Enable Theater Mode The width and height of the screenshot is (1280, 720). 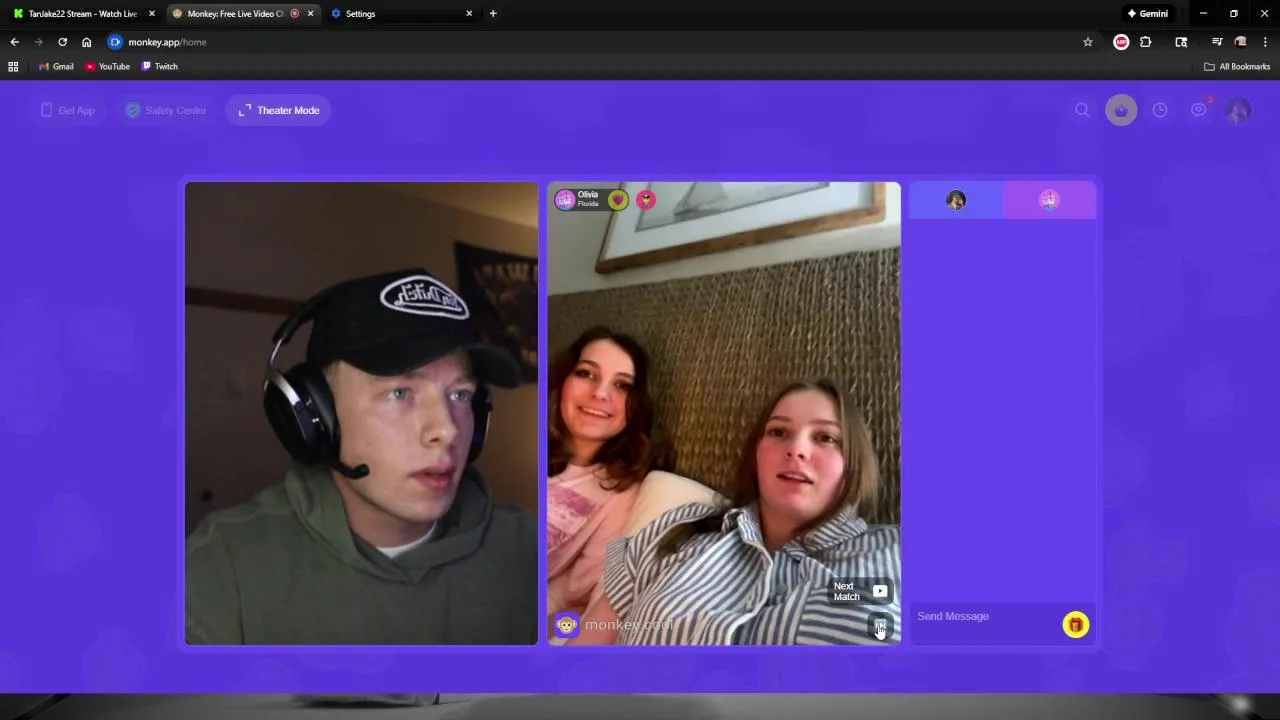pyautogui.click(x=279, y=110)
